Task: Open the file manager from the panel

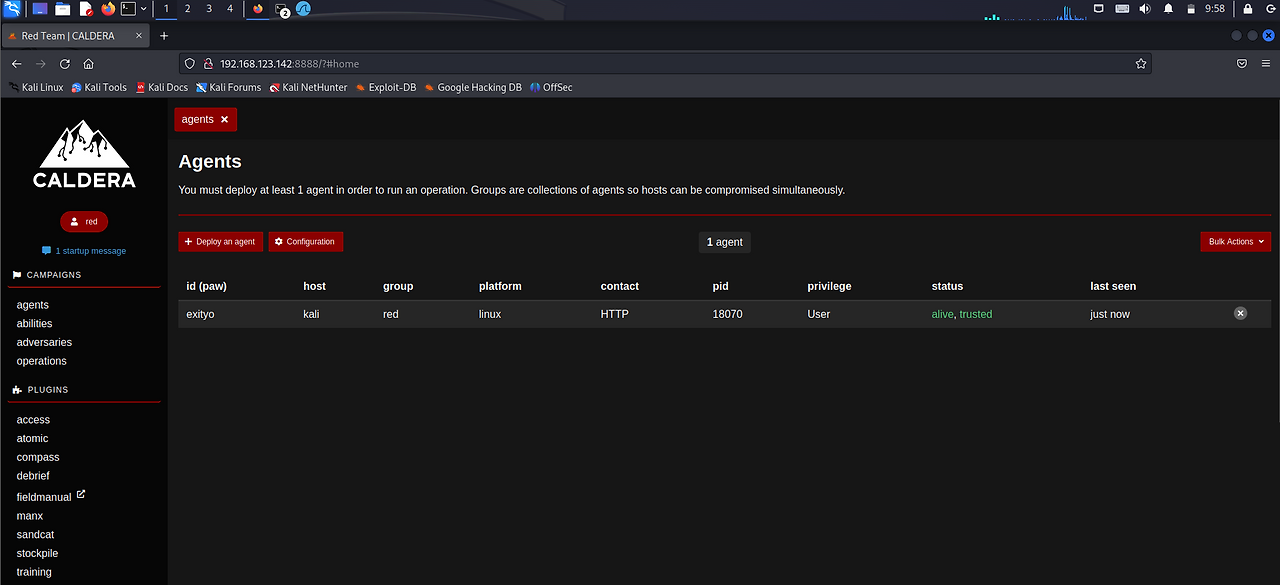Action: [x=63, y=9]
